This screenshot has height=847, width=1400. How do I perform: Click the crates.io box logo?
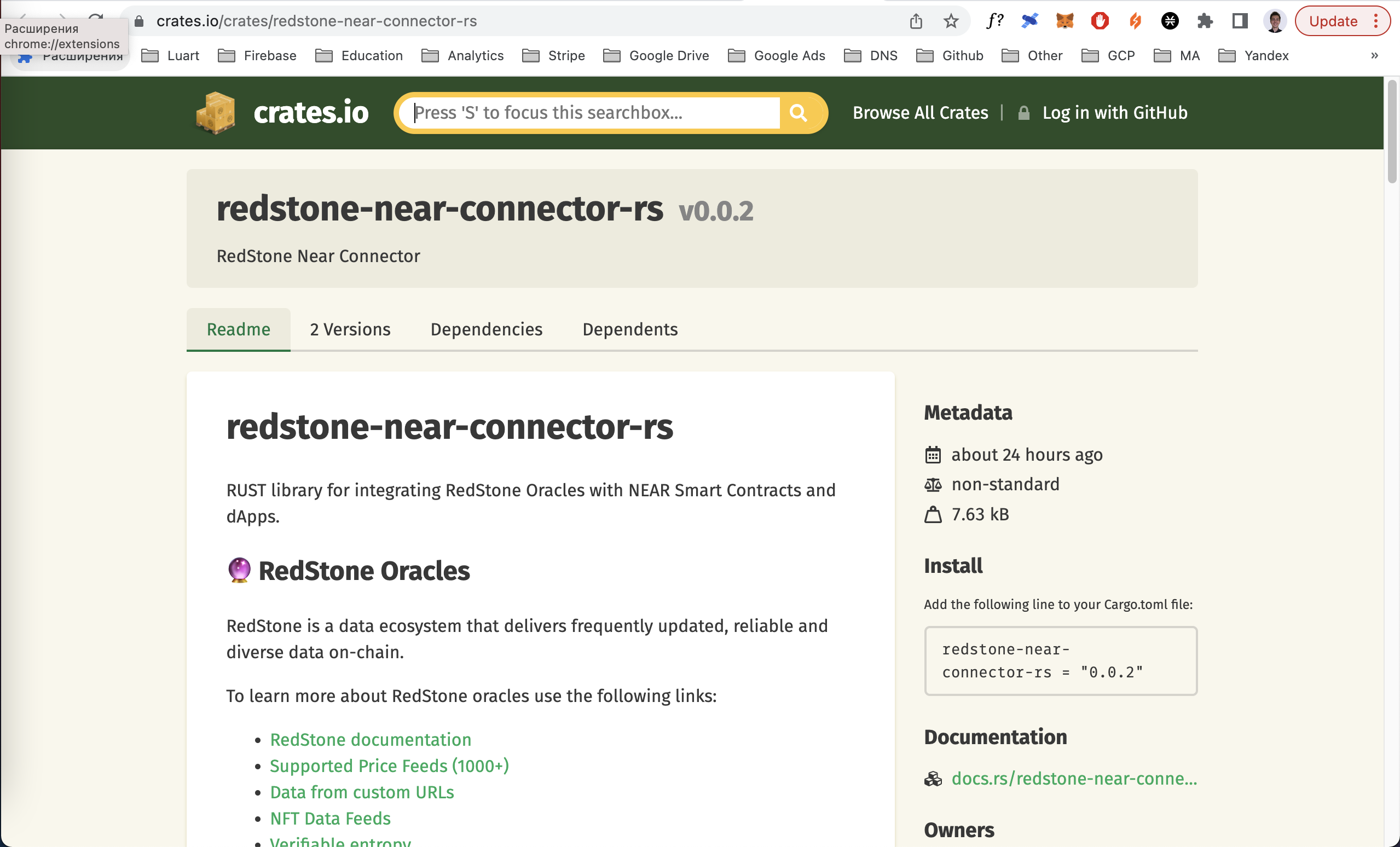pyautogui.click(x=215, y=113)
